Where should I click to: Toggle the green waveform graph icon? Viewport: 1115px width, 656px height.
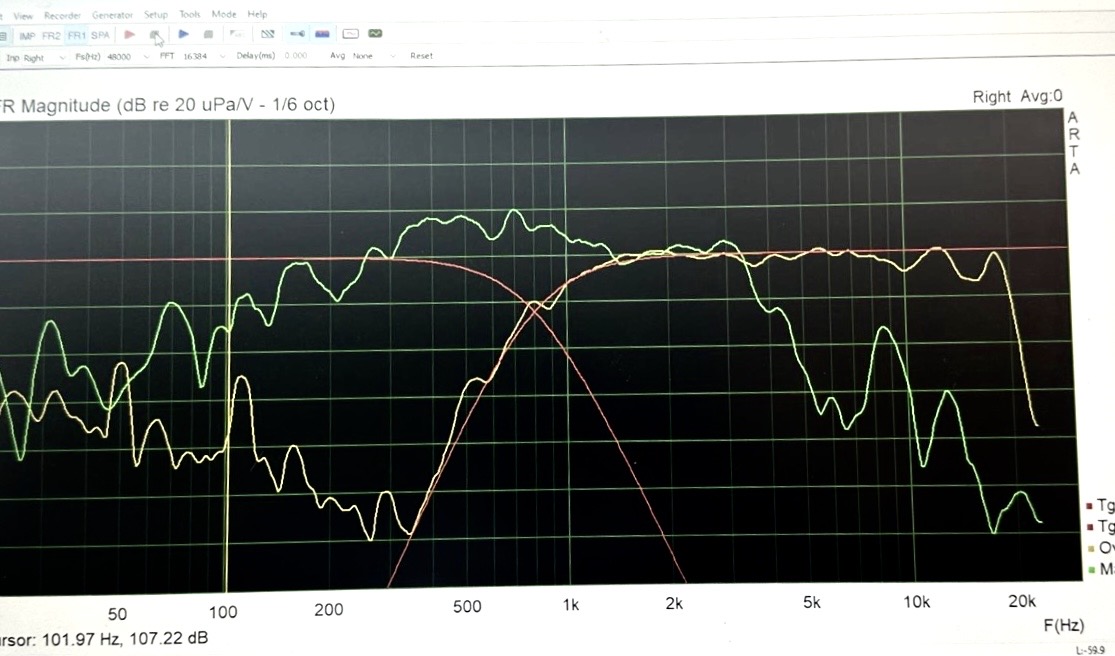click(375, 33)
